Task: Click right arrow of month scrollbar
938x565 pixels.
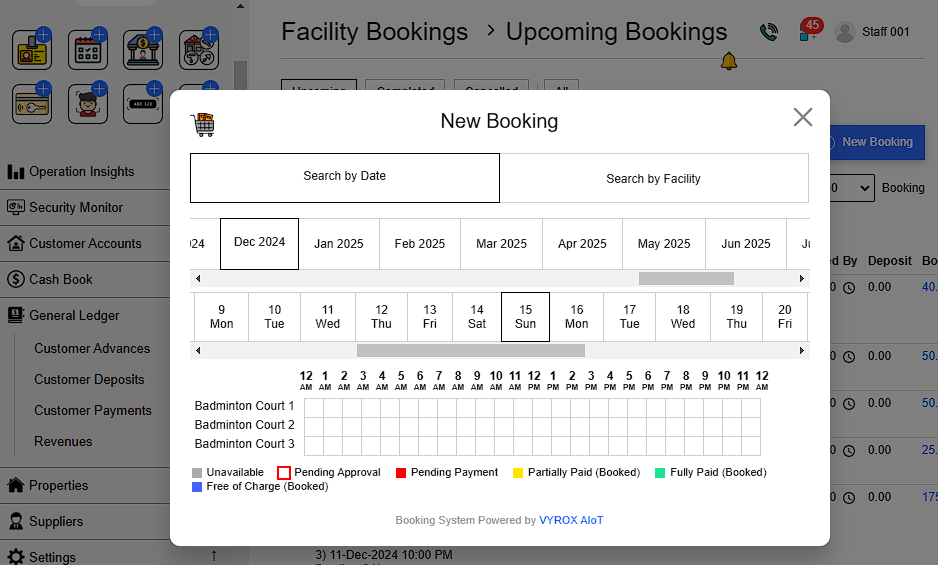Action: (x=801, y=279)
